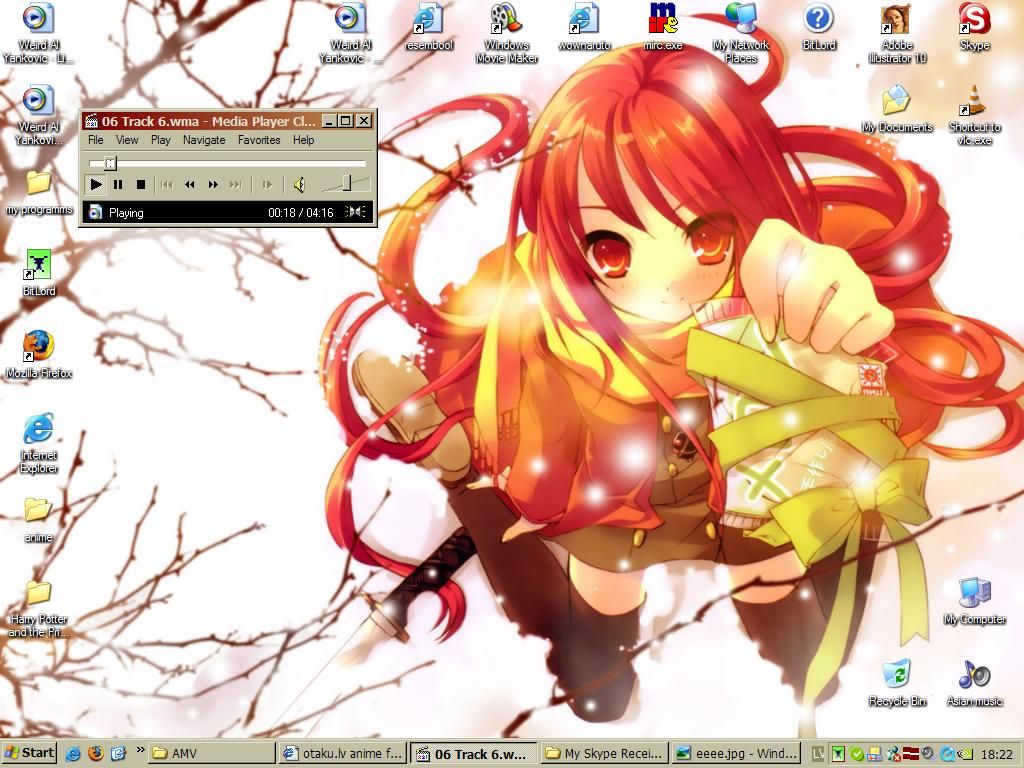Click the 18:22 clock in the system tray
Viewport: 1024px width, 768px height.
[997, 754]
